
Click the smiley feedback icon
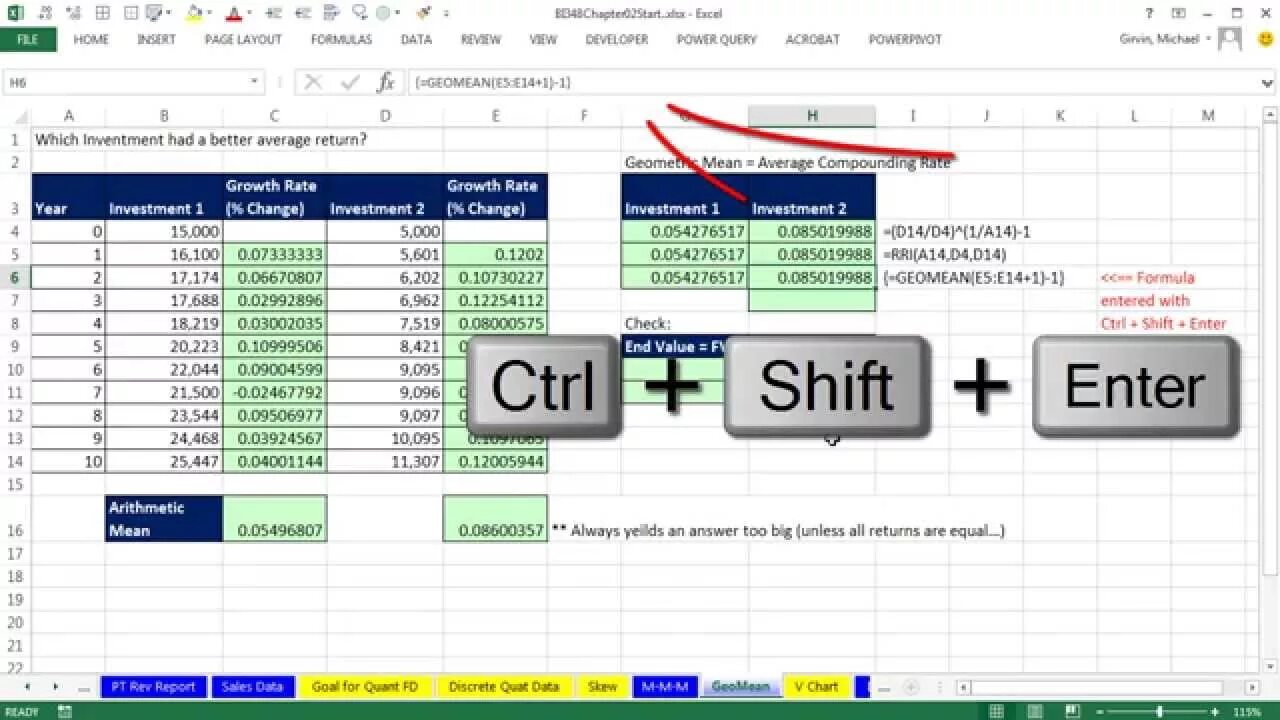[x=1266, y=40]
